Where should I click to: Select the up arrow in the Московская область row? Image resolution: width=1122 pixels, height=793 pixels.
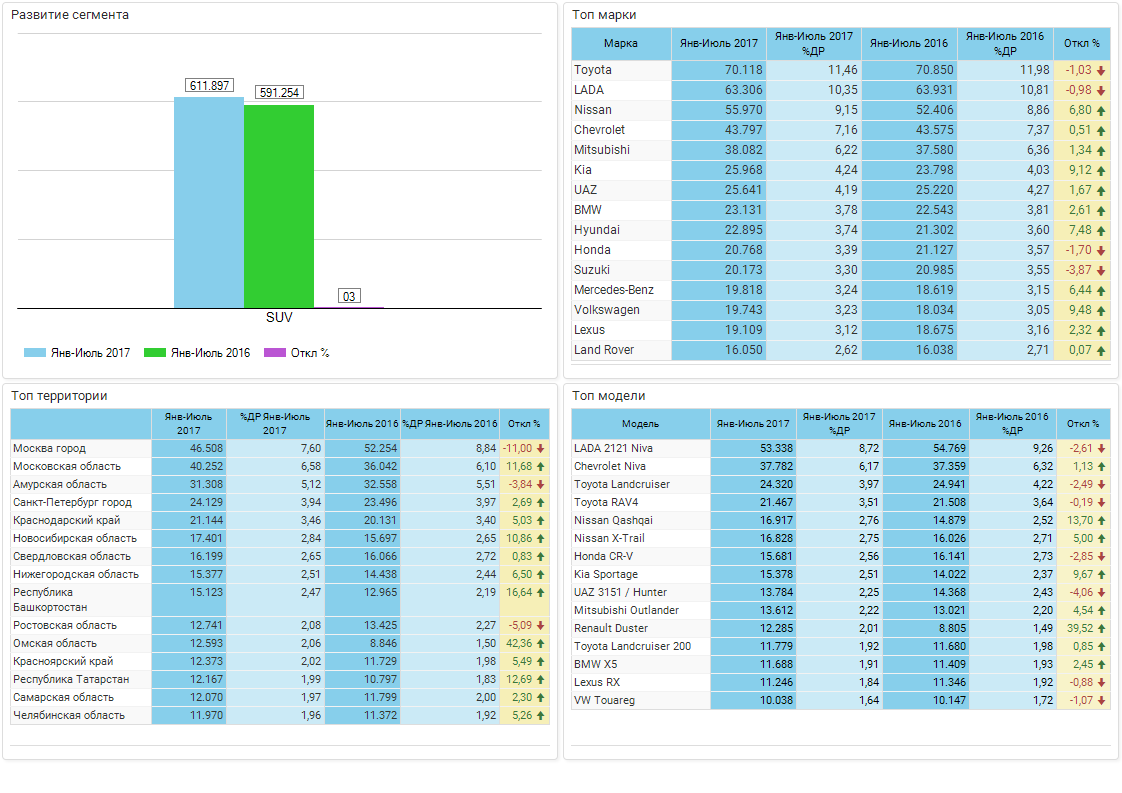coord(540,467)
